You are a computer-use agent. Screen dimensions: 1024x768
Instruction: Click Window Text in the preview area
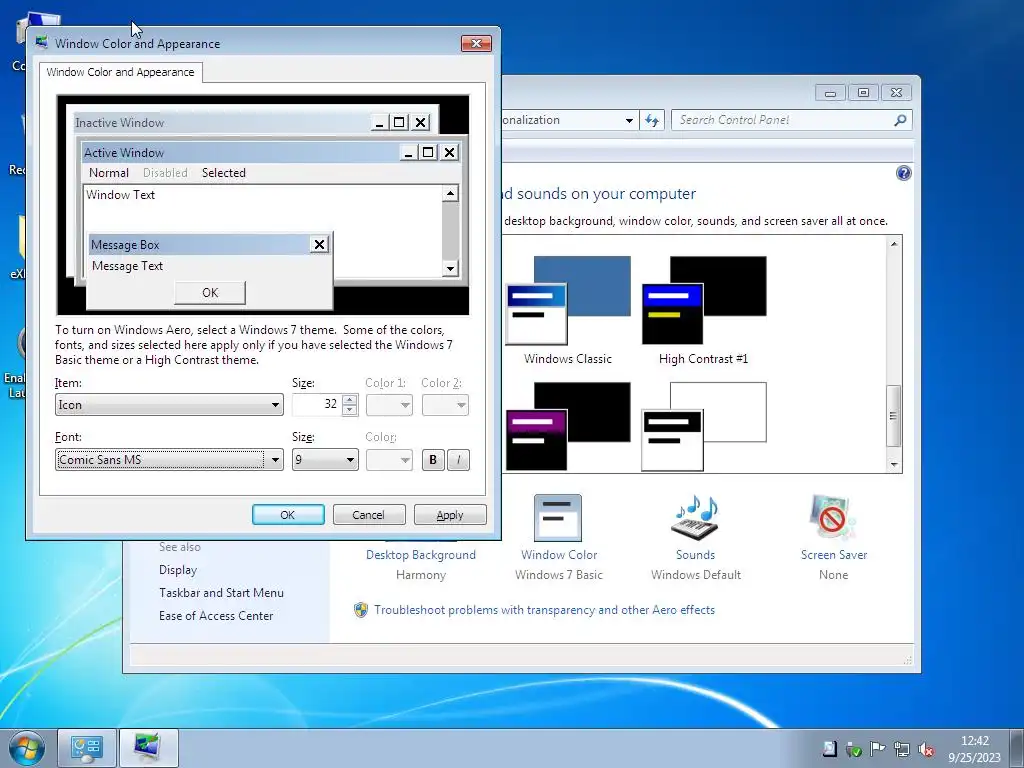coord(121,195)
